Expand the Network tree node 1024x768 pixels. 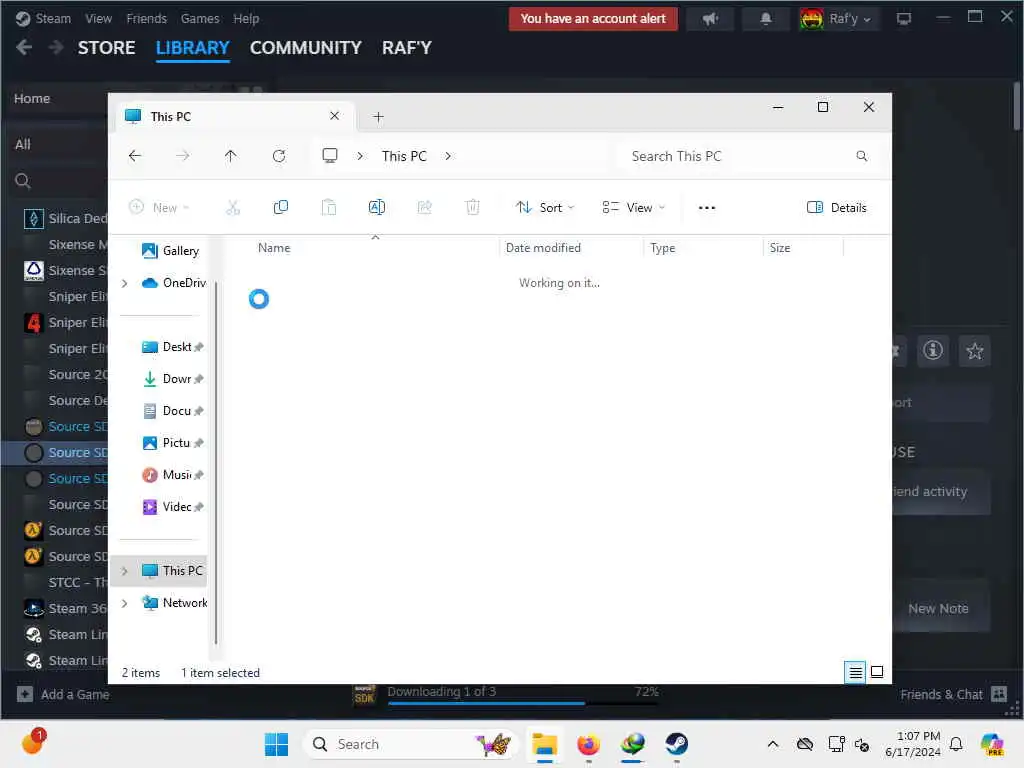[x=125, y=603]
